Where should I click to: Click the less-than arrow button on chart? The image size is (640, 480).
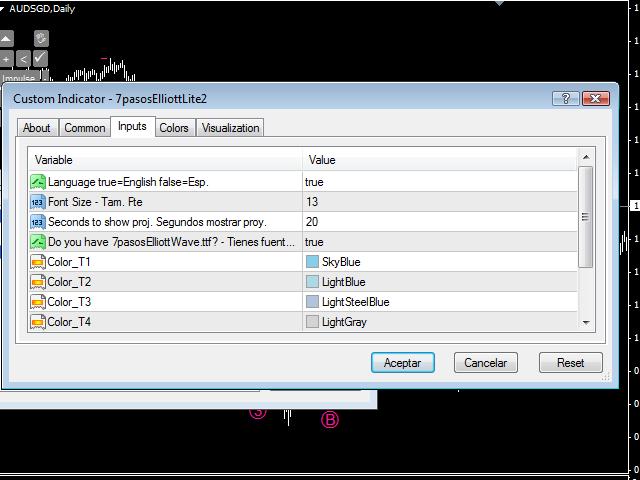[x=23, y=59]
